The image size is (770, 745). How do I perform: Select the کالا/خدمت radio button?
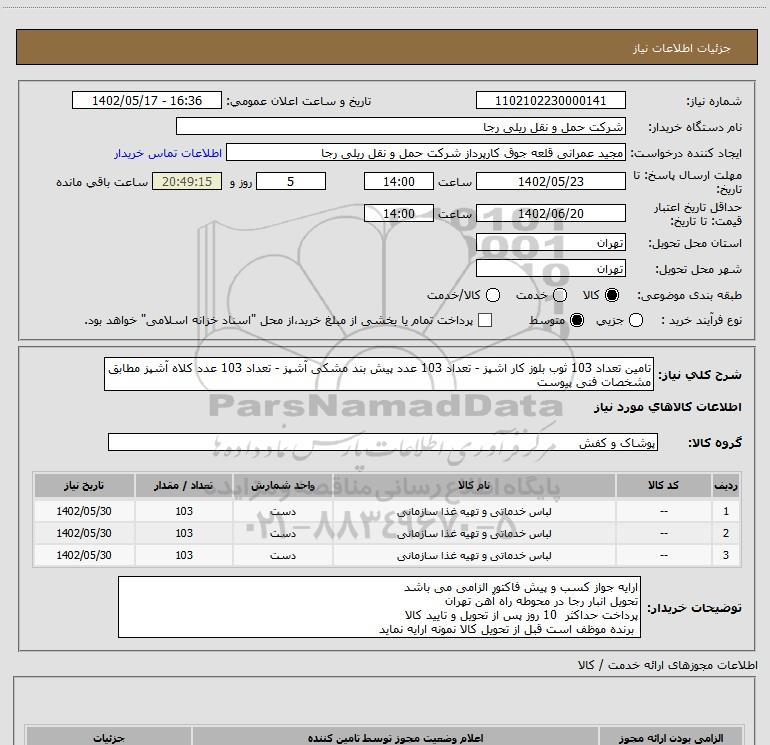click(x=493, y=295)
